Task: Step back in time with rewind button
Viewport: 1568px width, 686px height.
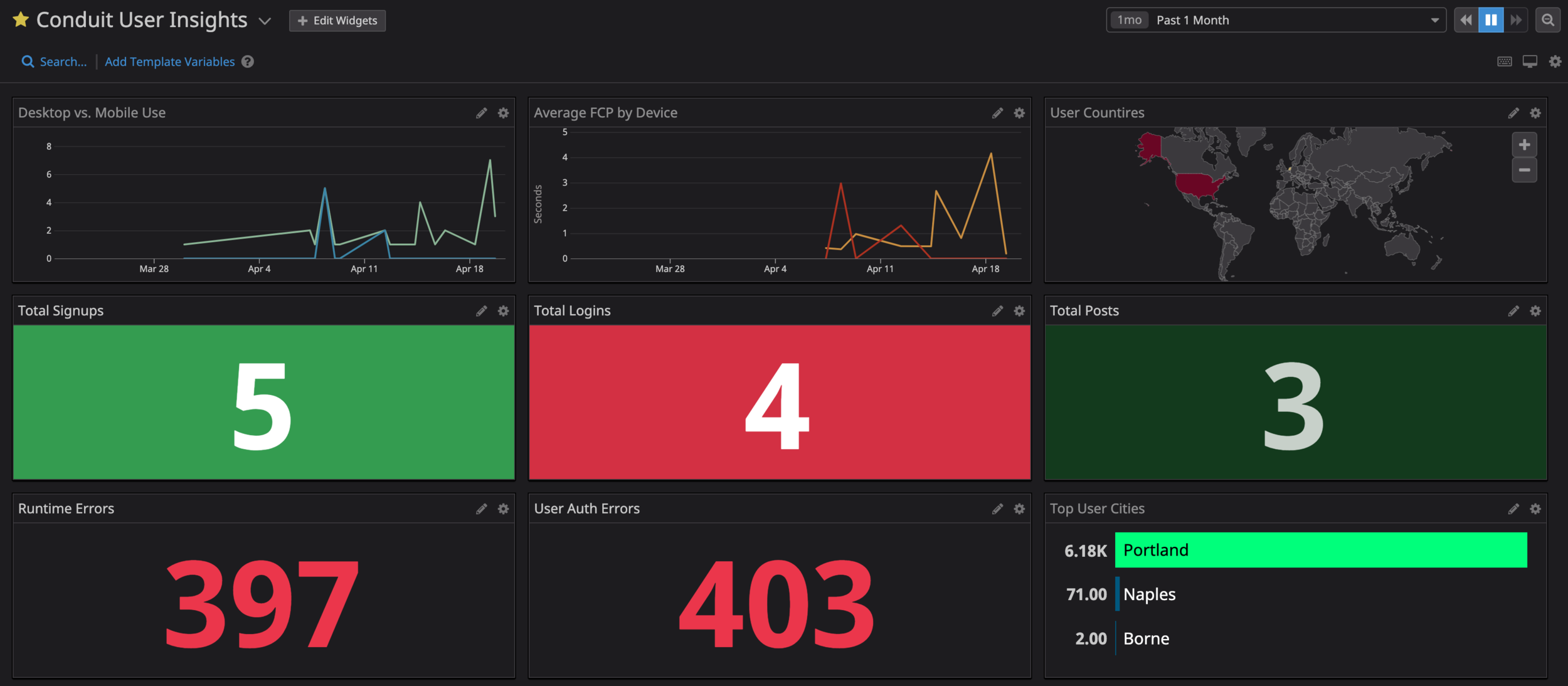Action: (1466, 20)
